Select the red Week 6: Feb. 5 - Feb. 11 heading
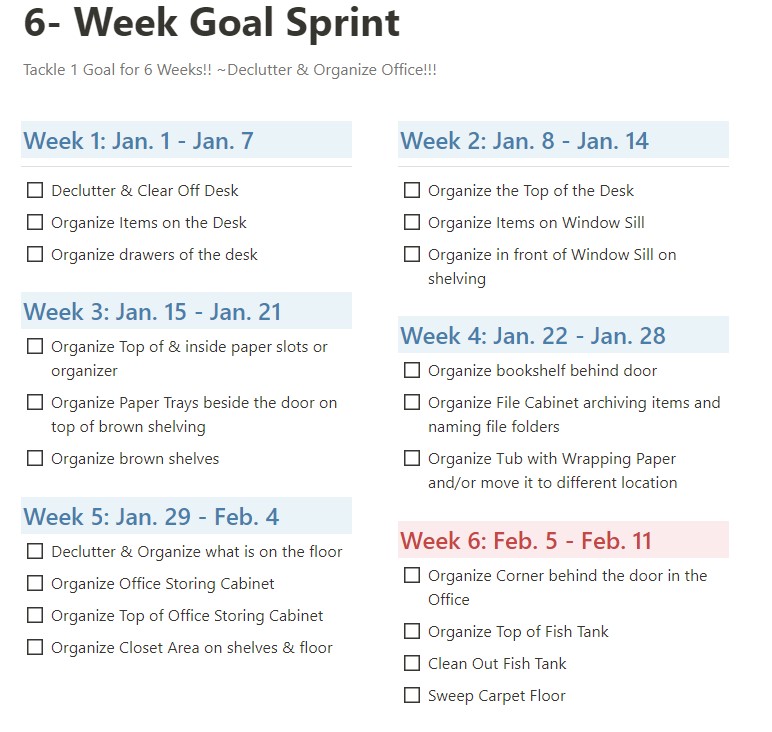The image size is (772, 732). [526, 541]
